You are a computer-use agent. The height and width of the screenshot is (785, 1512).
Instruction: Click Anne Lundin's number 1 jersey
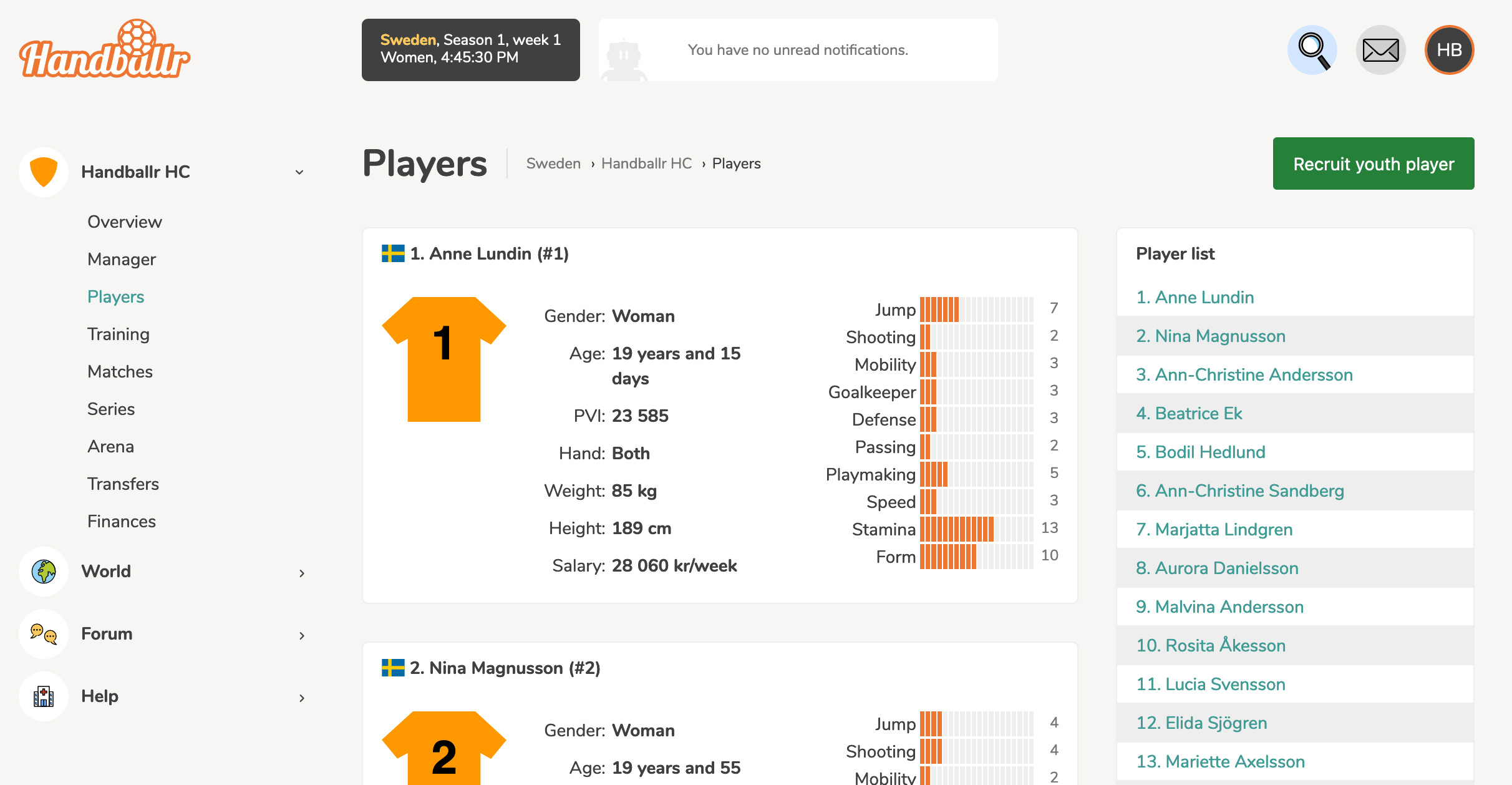click(x=443, y=359)
